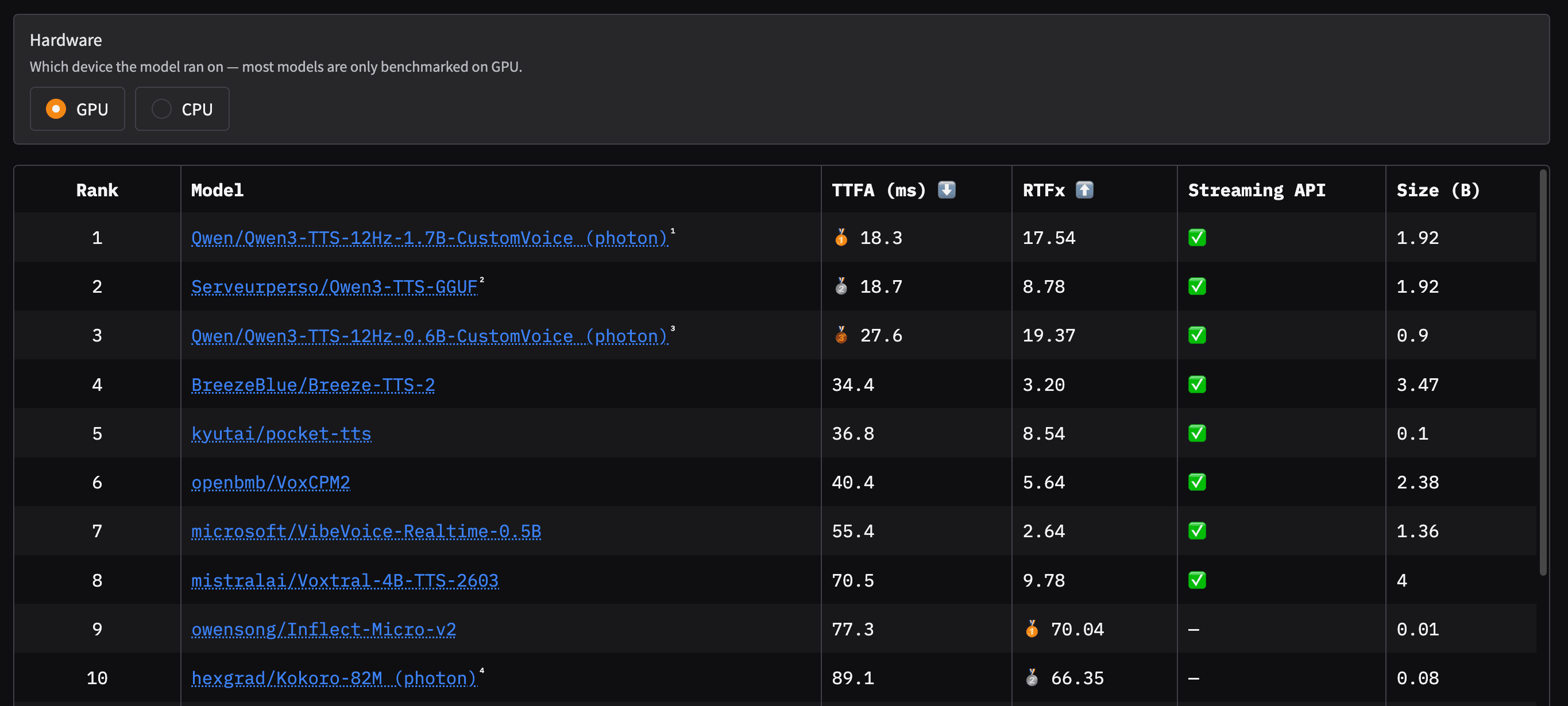The image size is (1568, 706).
Task: Click the RTFx value 8.78
Action: [x=1044, y=286]
